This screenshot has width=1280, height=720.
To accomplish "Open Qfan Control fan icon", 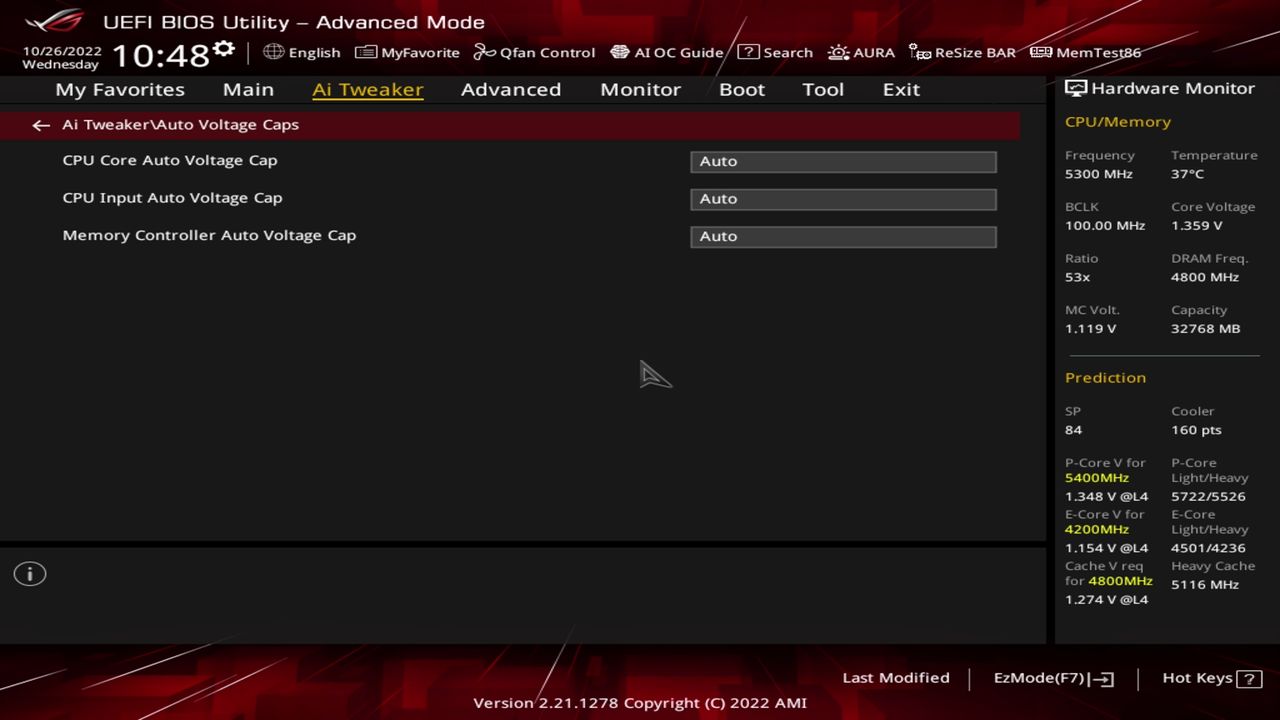I will click(x=484, y=52).
